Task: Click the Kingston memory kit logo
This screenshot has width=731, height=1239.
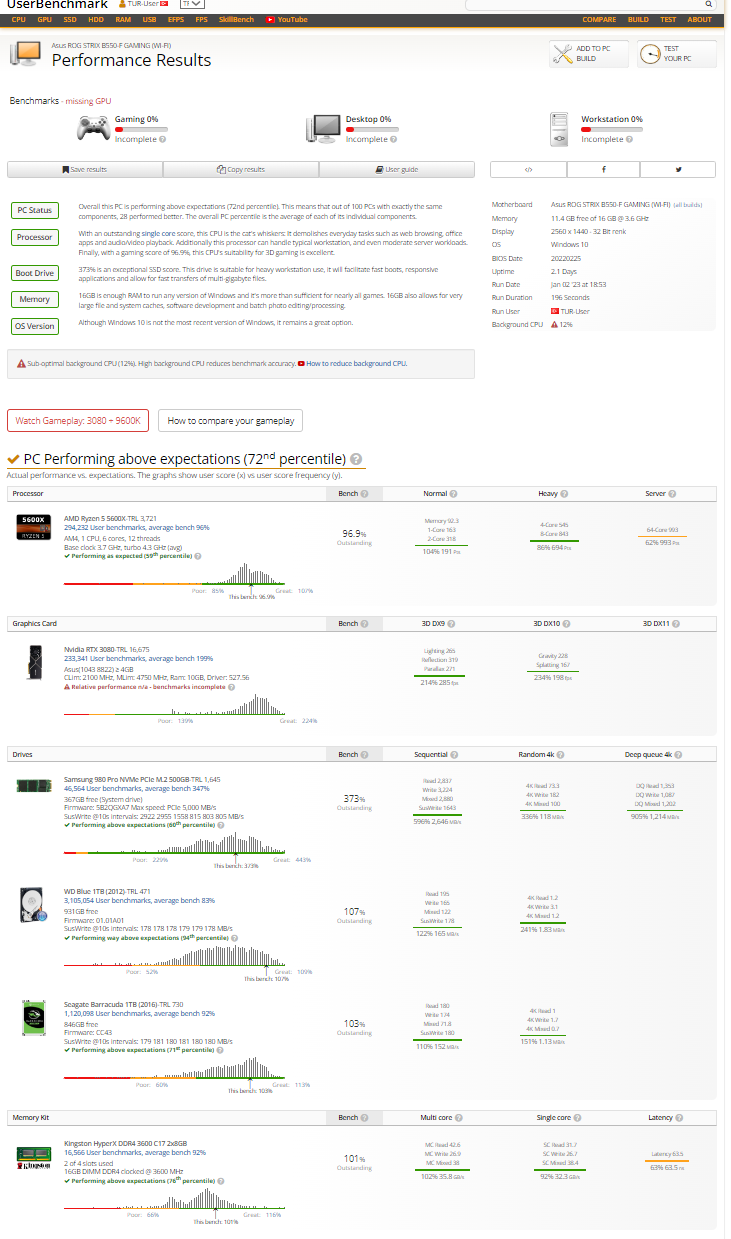Action: pyautogui.click(x=33, y=1158)
